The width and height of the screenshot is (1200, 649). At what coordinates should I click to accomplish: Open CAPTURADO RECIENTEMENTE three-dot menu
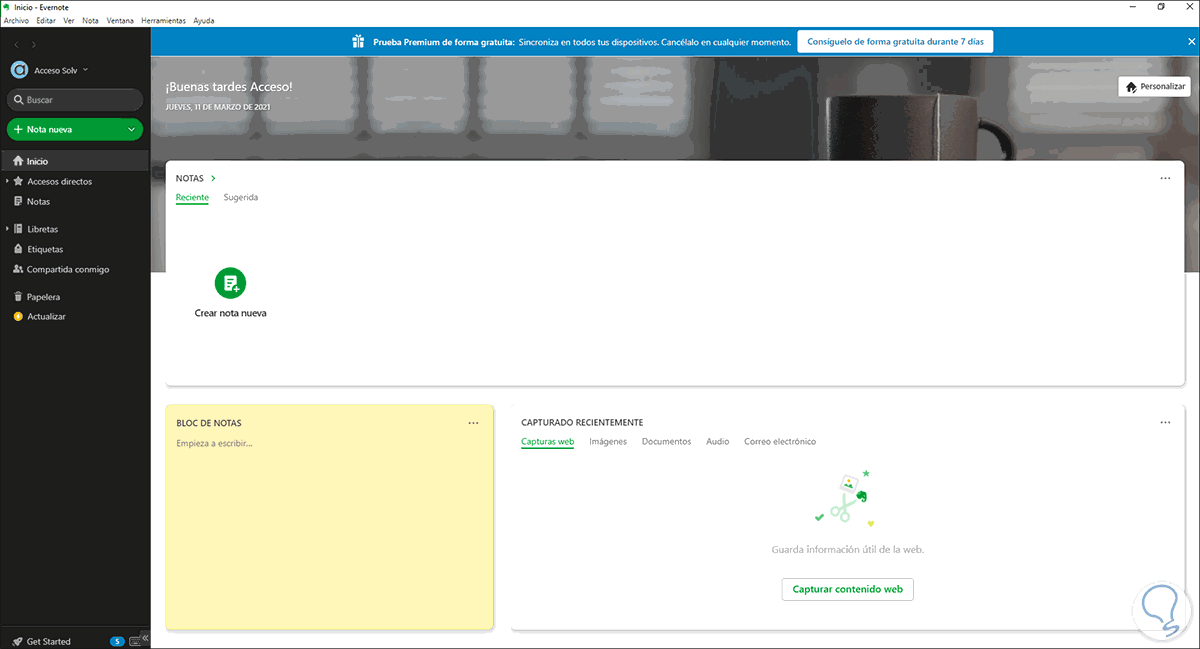(x=1165, y=423)
